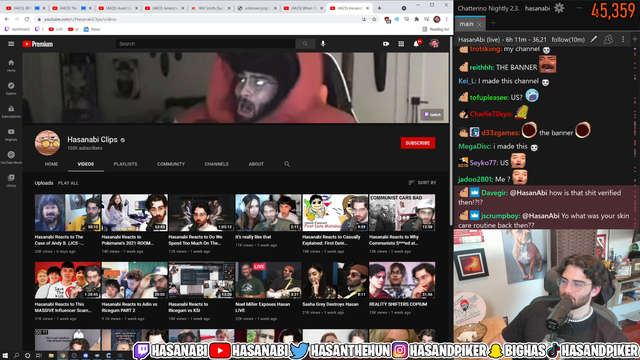Viewport: 640px width, 360px height.
Task: Click the YouTube Premium logo
Action: coord(38,44)
